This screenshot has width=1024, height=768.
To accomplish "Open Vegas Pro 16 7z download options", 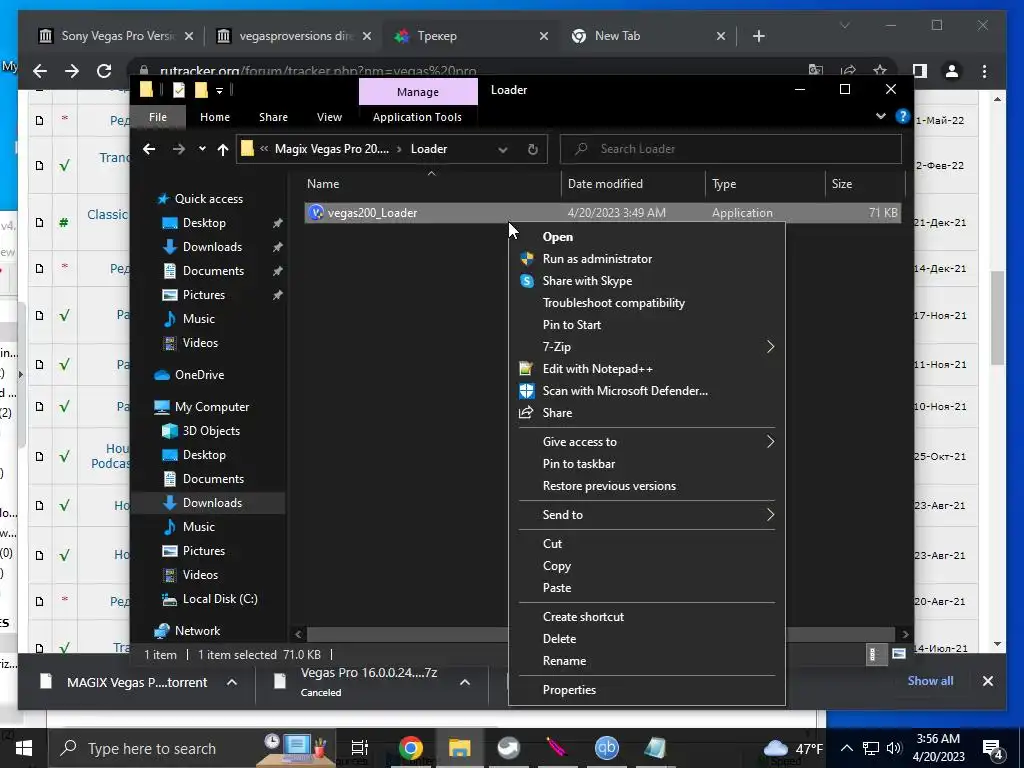I will pos(464,682).
